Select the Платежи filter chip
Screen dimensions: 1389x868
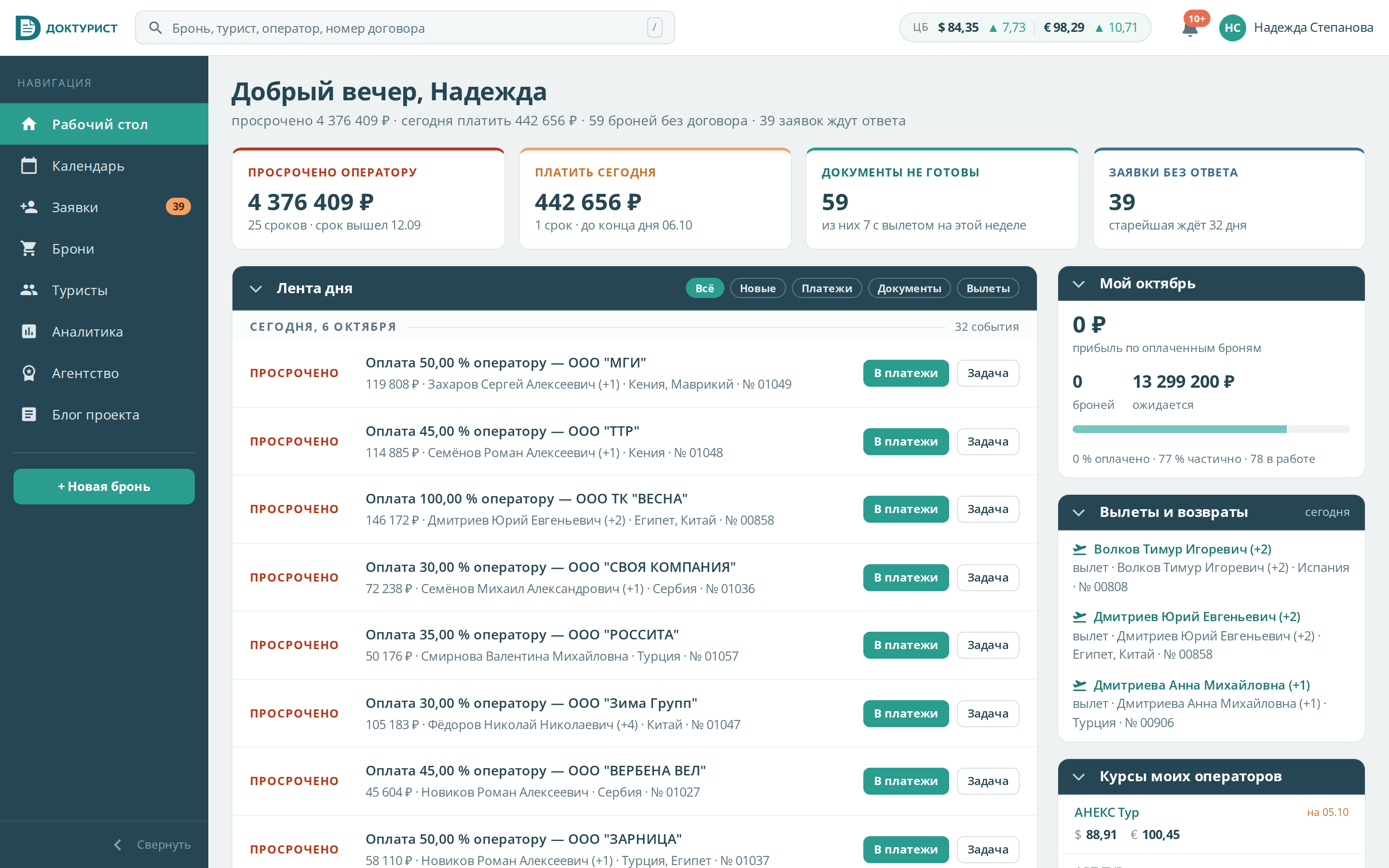pyautogui.click(x=827, y=288)
